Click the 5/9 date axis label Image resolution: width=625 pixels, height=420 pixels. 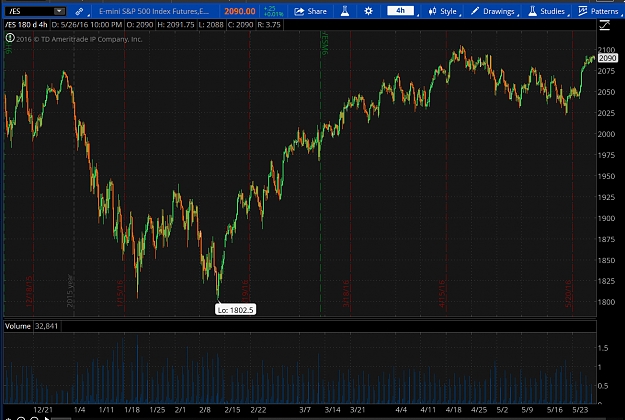[x=527, y=410]
